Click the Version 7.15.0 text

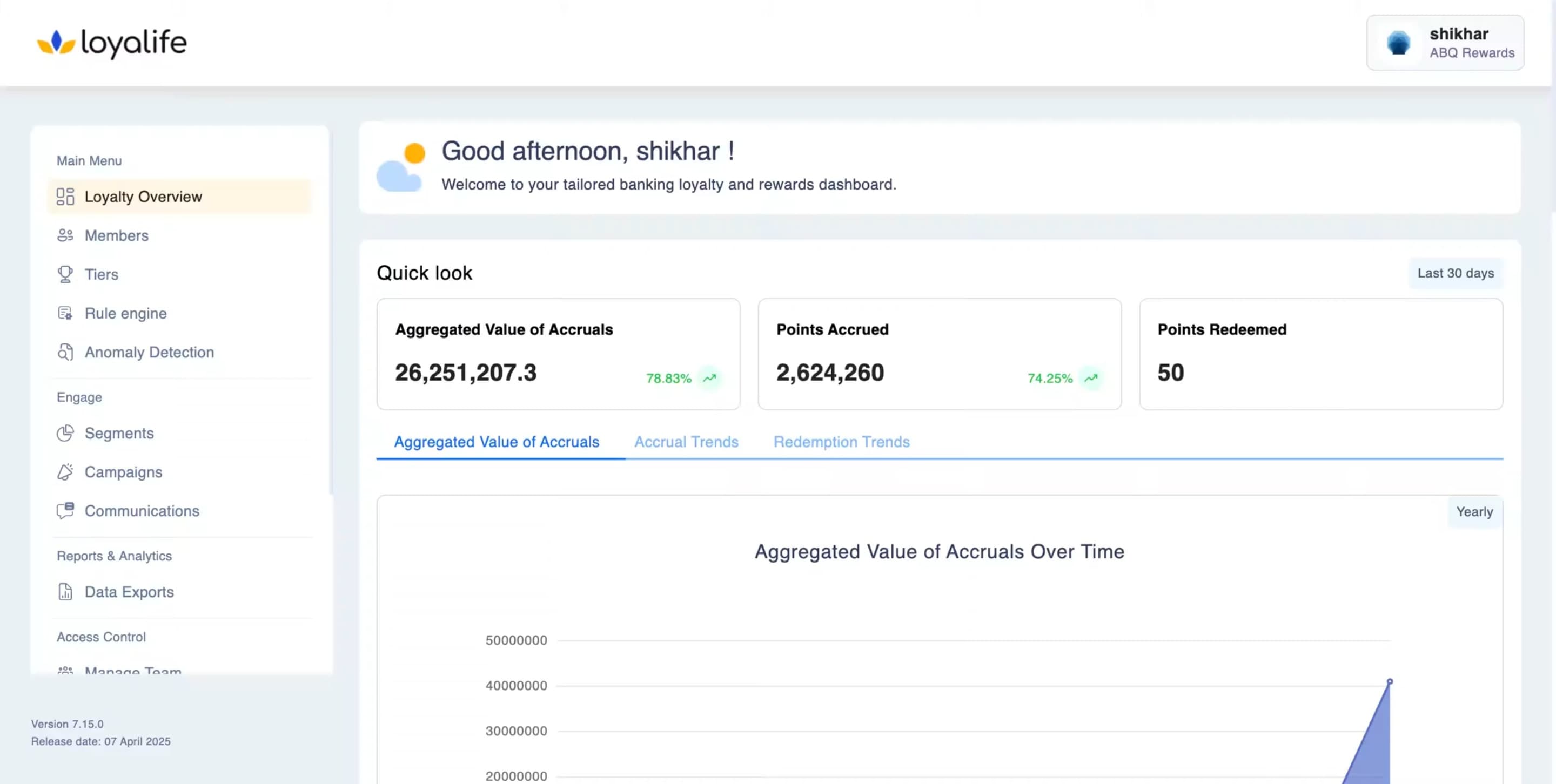(67, 724)
